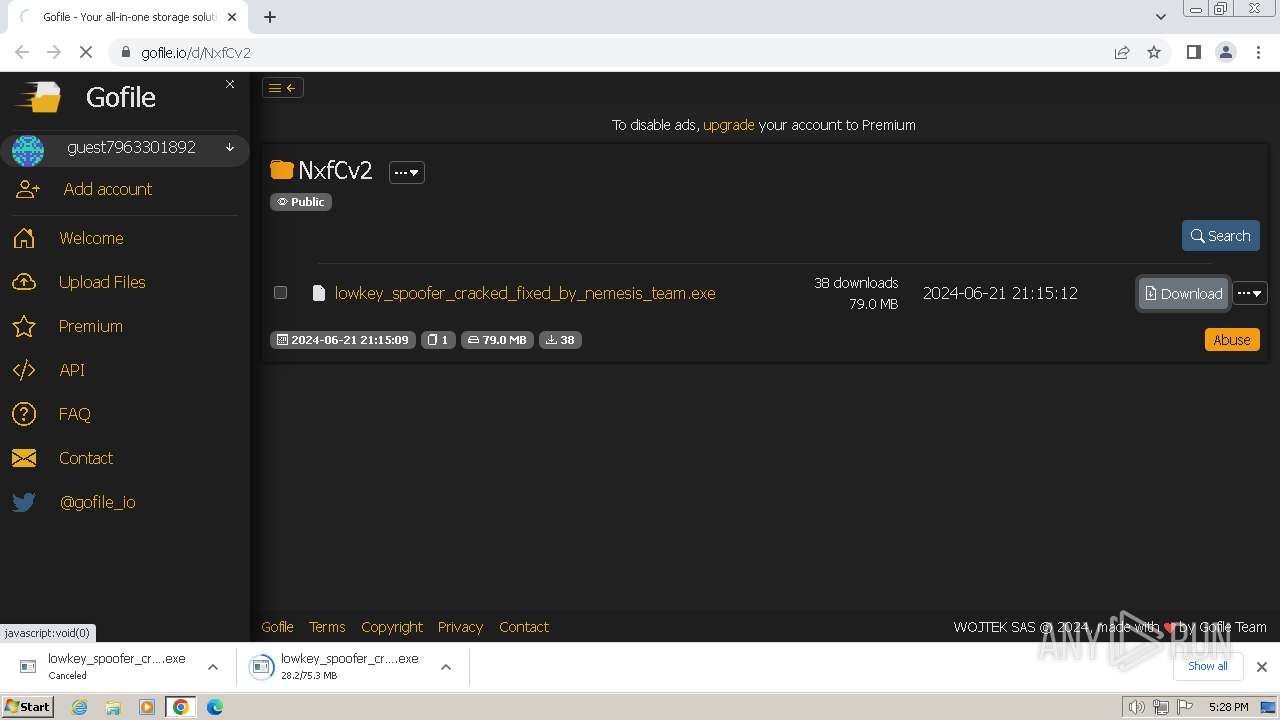
Task: Open Upload Files page
Action: click(x=102, y=282)
